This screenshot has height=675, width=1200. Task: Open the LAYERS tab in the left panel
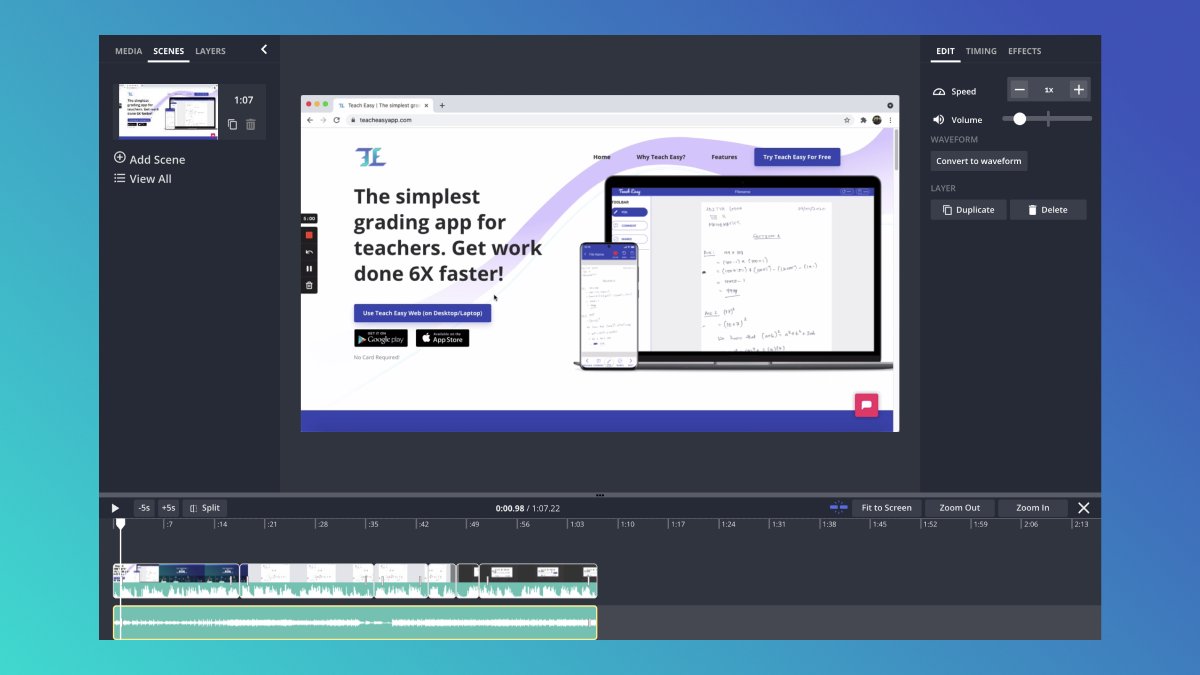pyautogui.click(x=210, y=51)
